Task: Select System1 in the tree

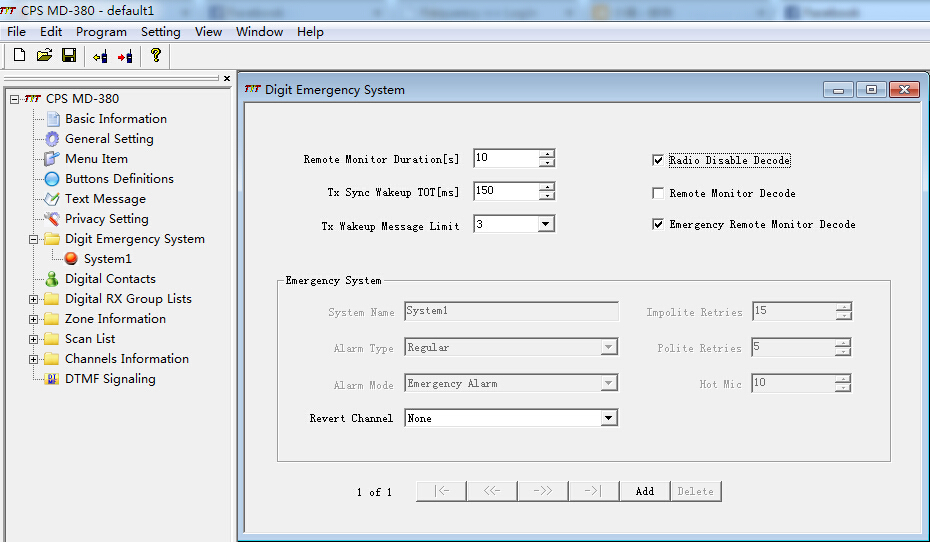Action: click(107, 259)
